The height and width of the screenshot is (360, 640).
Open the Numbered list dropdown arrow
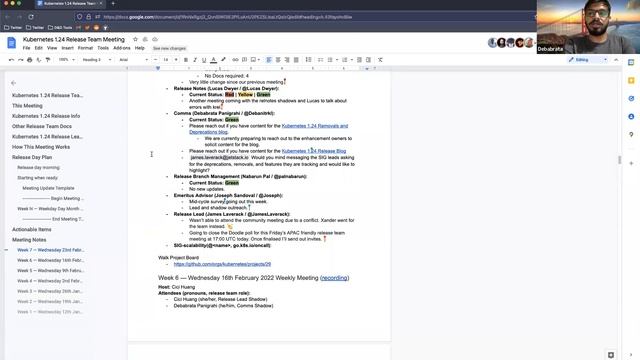(x=351, y=60)
